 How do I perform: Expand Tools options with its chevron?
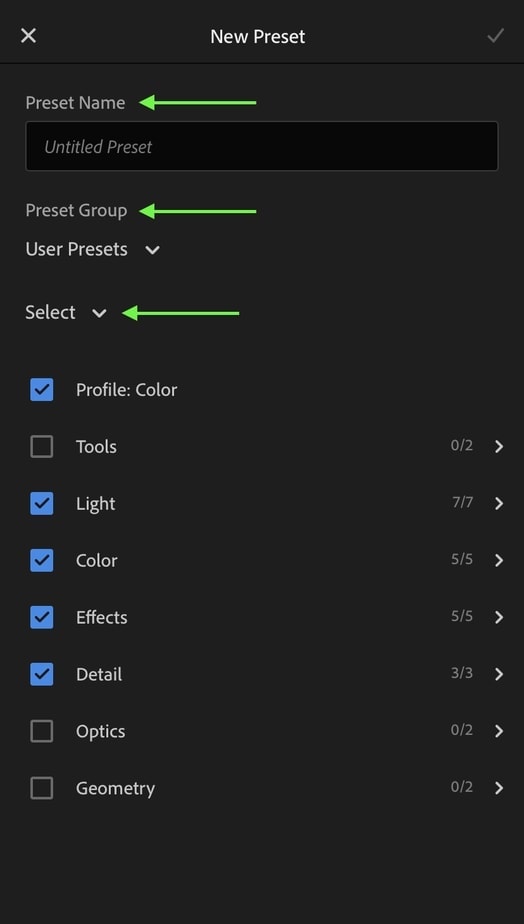tap(499, 446)
